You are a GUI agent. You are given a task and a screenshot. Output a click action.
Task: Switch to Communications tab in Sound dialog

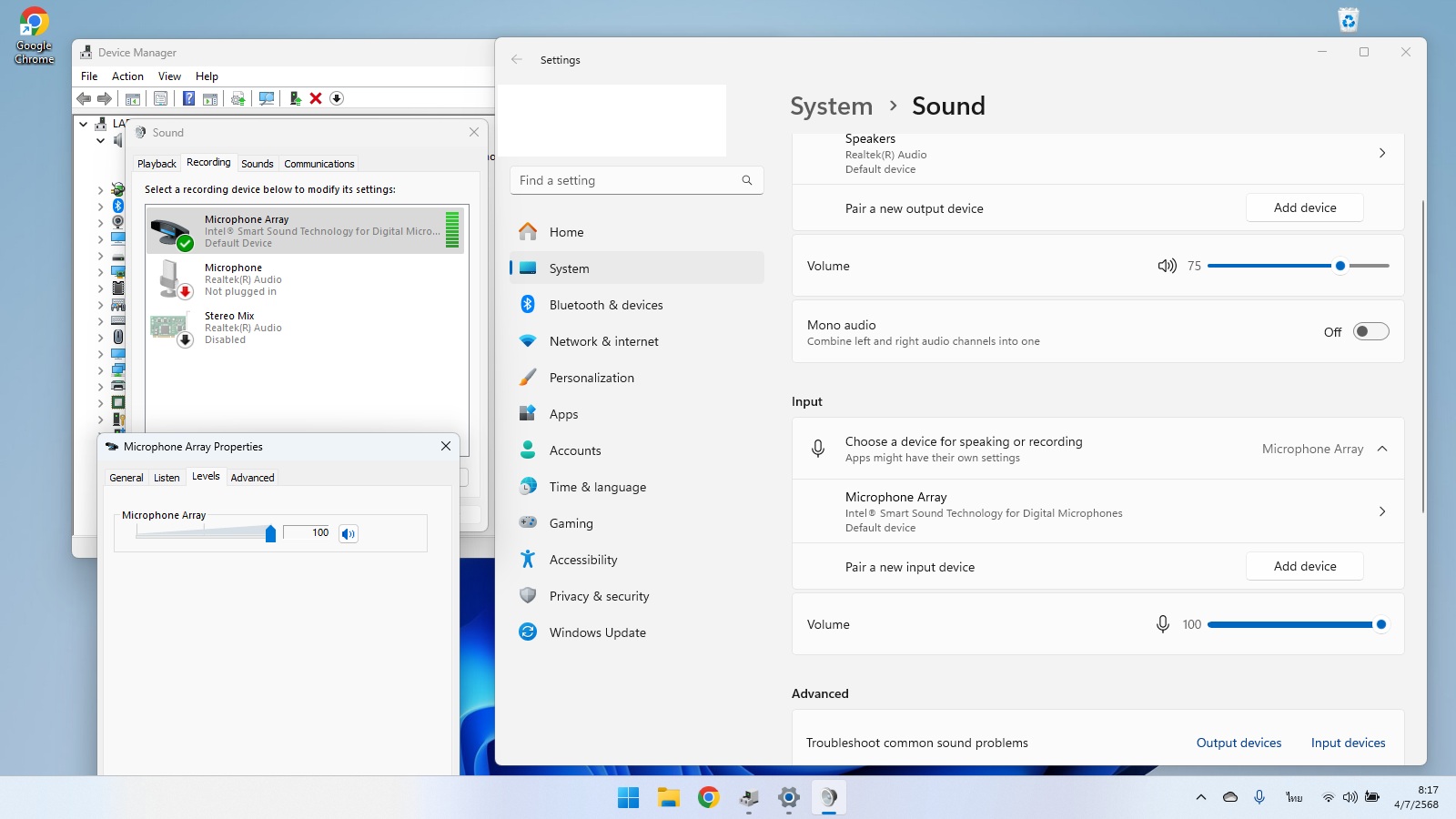coord(319,164)
